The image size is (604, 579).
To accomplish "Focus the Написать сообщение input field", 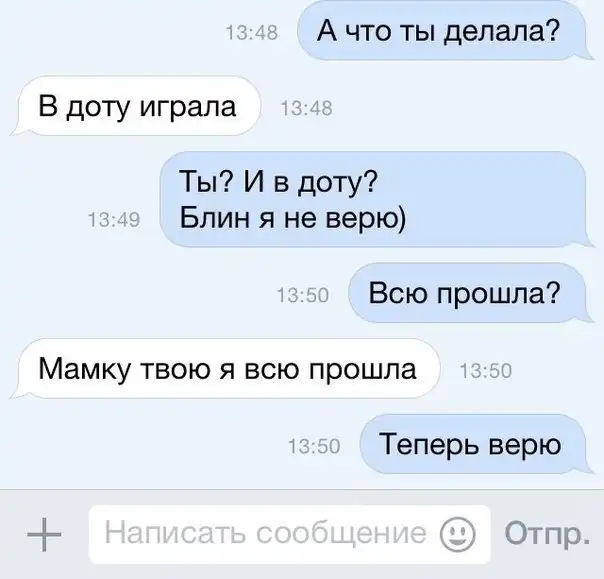I will tap(289, 534).
